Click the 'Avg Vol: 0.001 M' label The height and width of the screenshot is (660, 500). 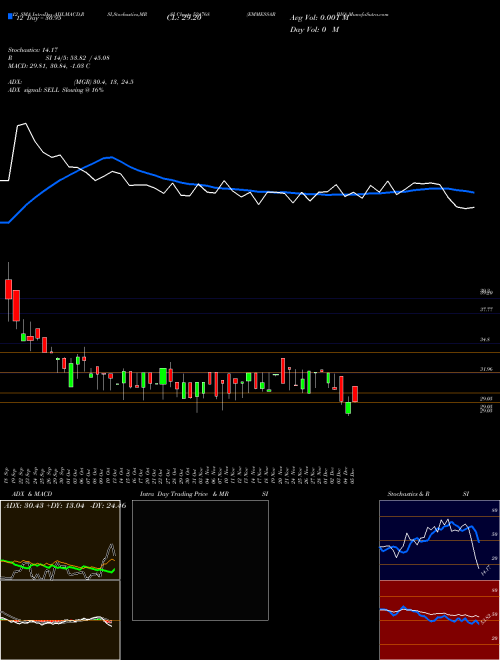tap(319, 18)
